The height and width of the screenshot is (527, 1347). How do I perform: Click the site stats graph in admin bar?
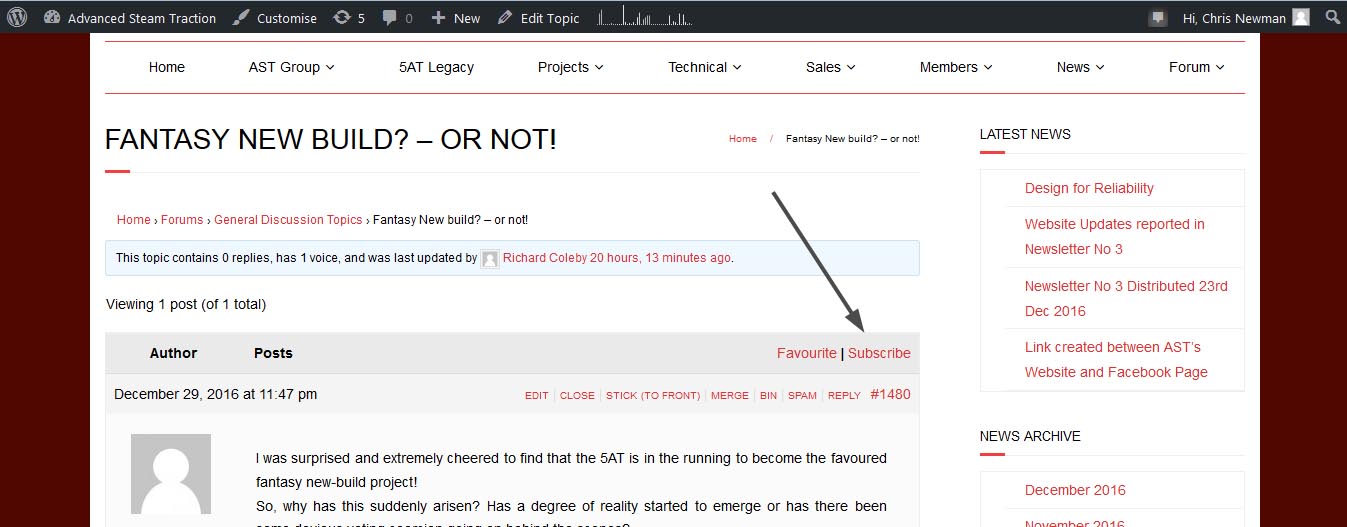click(645, 17)
